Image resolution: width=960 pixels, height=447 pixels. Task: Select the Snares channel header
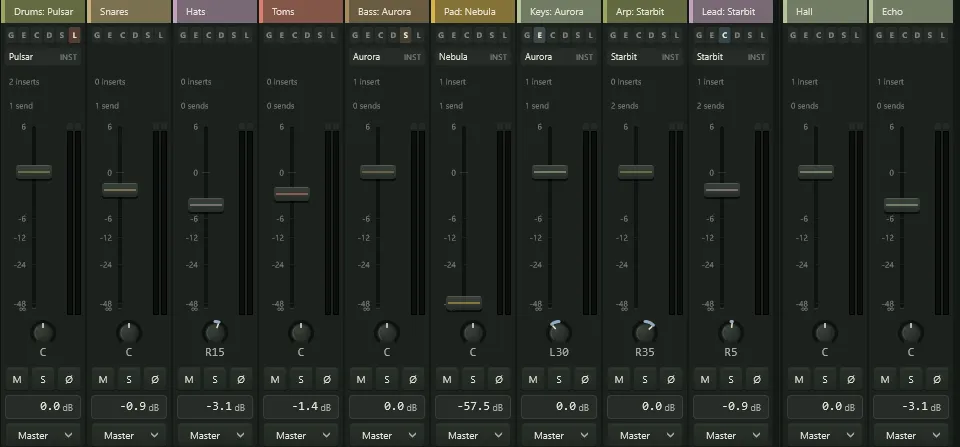pyautogui.click(x=129, y=12)
